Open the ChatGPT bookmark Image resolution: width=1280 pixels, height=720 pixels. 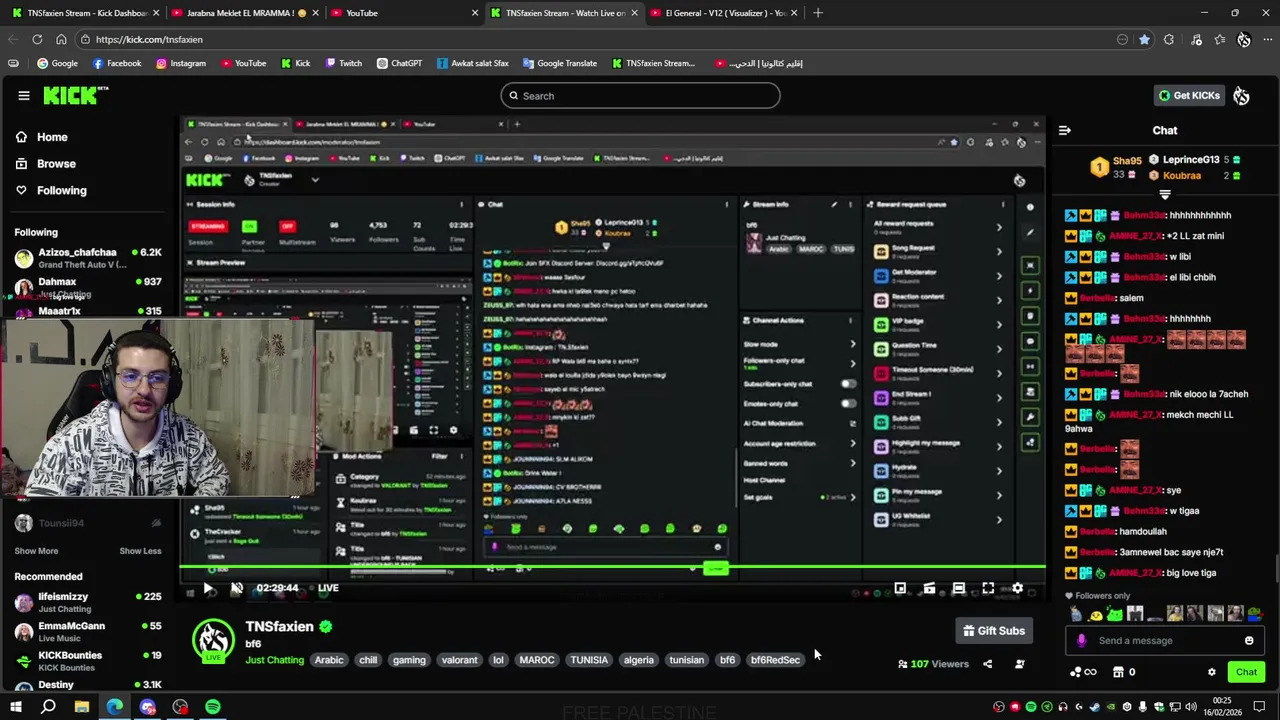(x=399, y=63)
